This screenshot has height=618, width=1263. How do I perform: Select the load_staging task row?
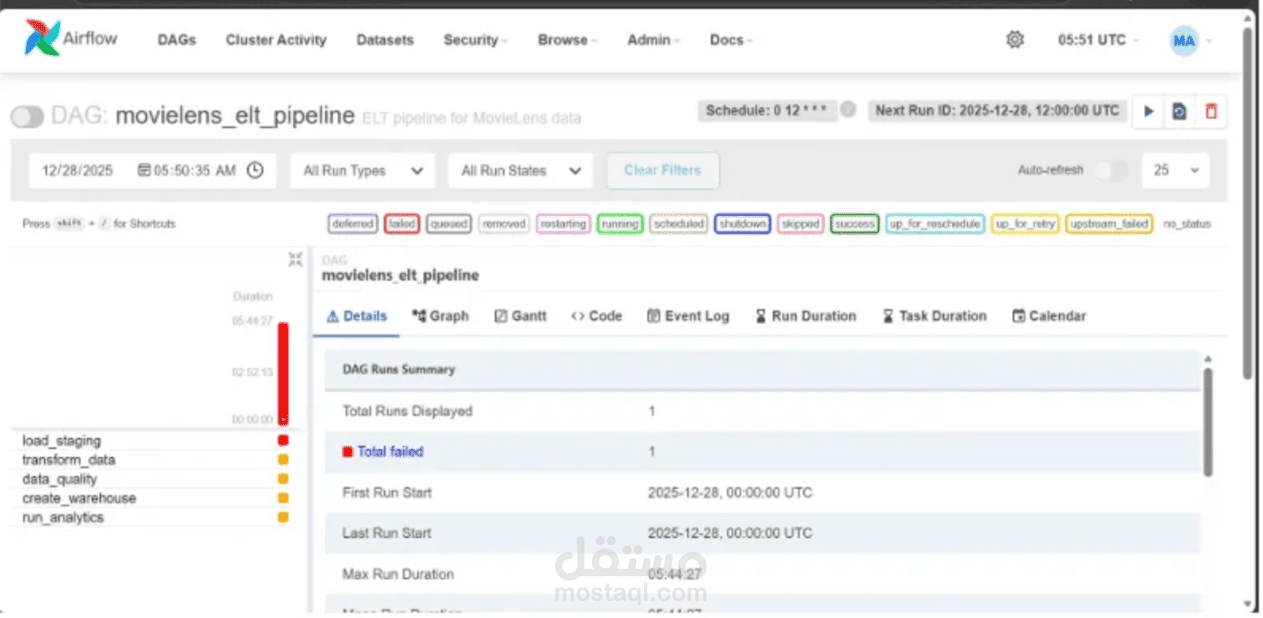coord(155,440)
